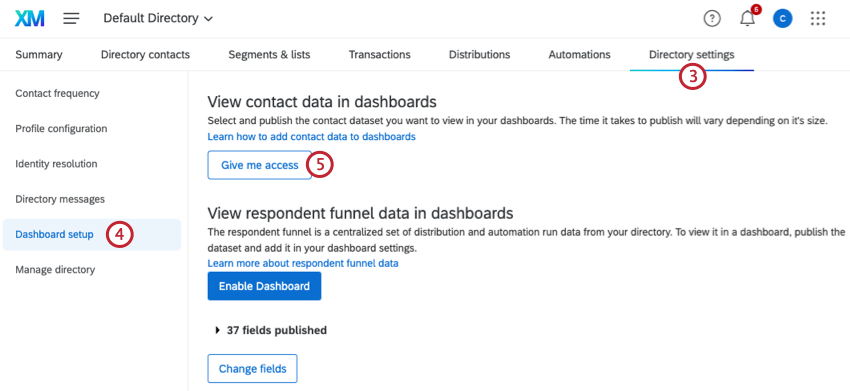Select Profile configuration in the sidebar
The height and width of the screenshot is (391, 850).
(61, 129)
